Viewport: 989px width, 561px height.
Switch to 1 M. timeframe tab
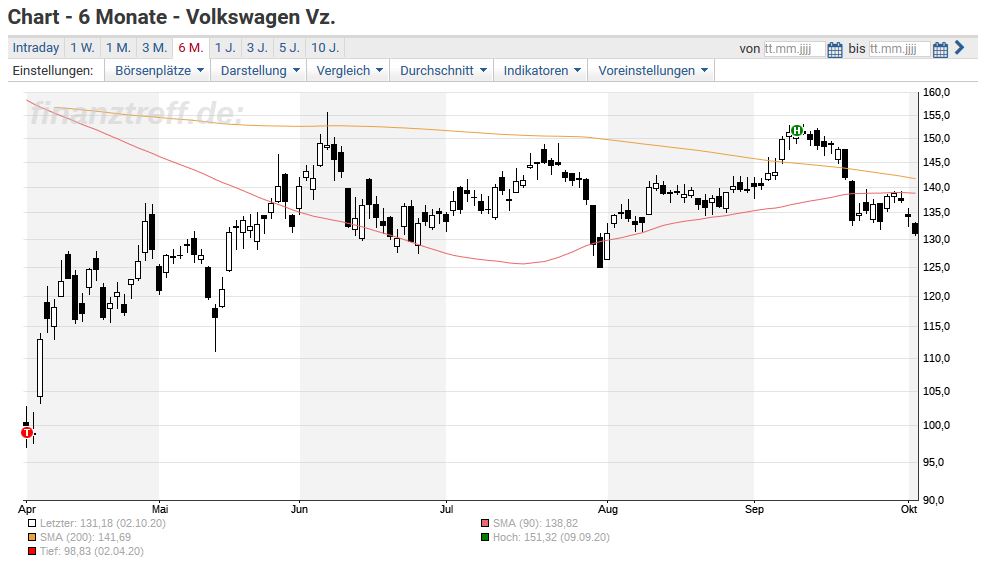pos(118,48)
